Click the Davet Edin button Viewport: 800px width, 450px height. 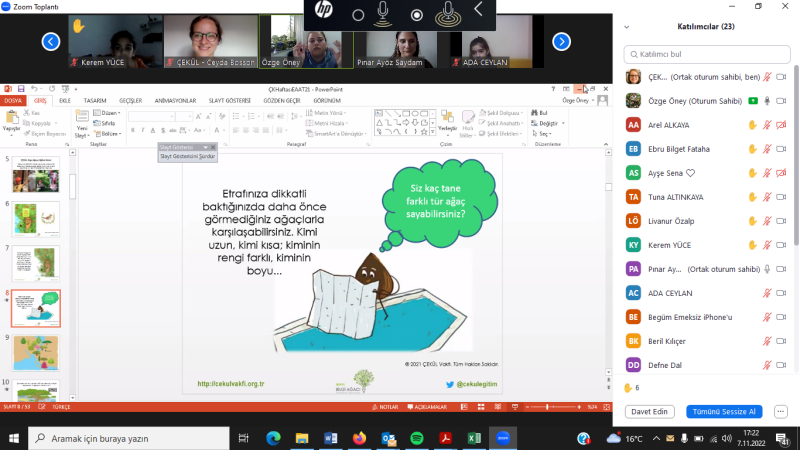click(649, 411)
